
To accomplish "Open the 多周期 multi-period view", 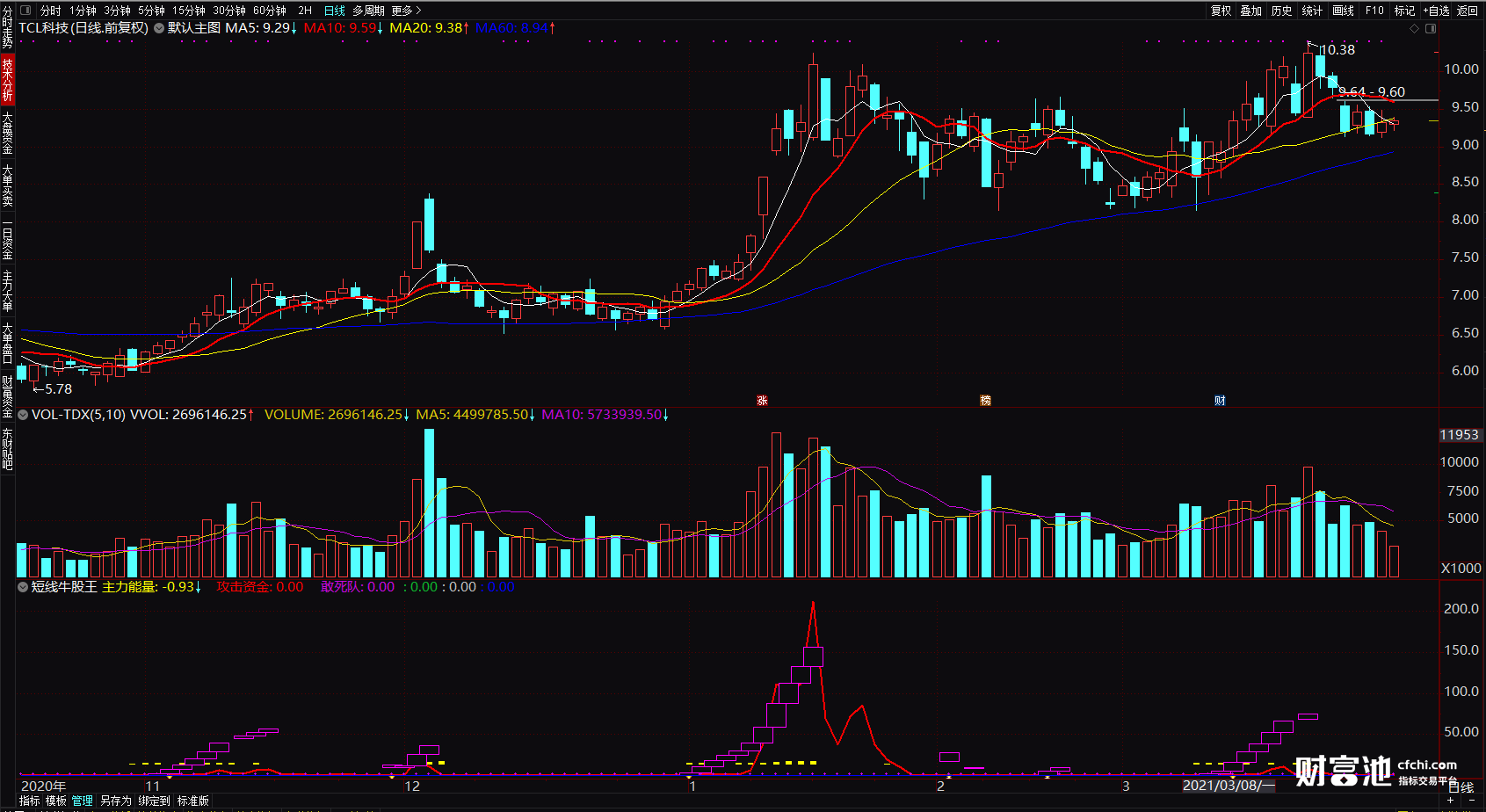I will 369,11.
